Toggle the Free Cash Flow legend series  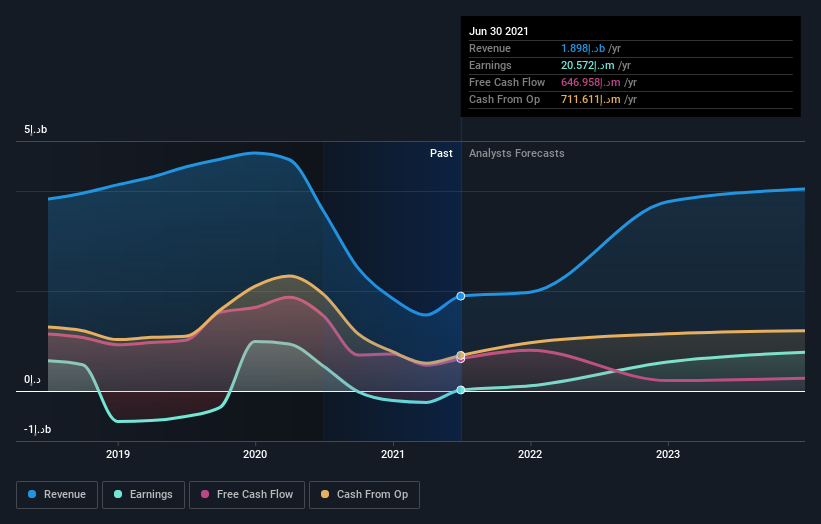coord(247,495)
